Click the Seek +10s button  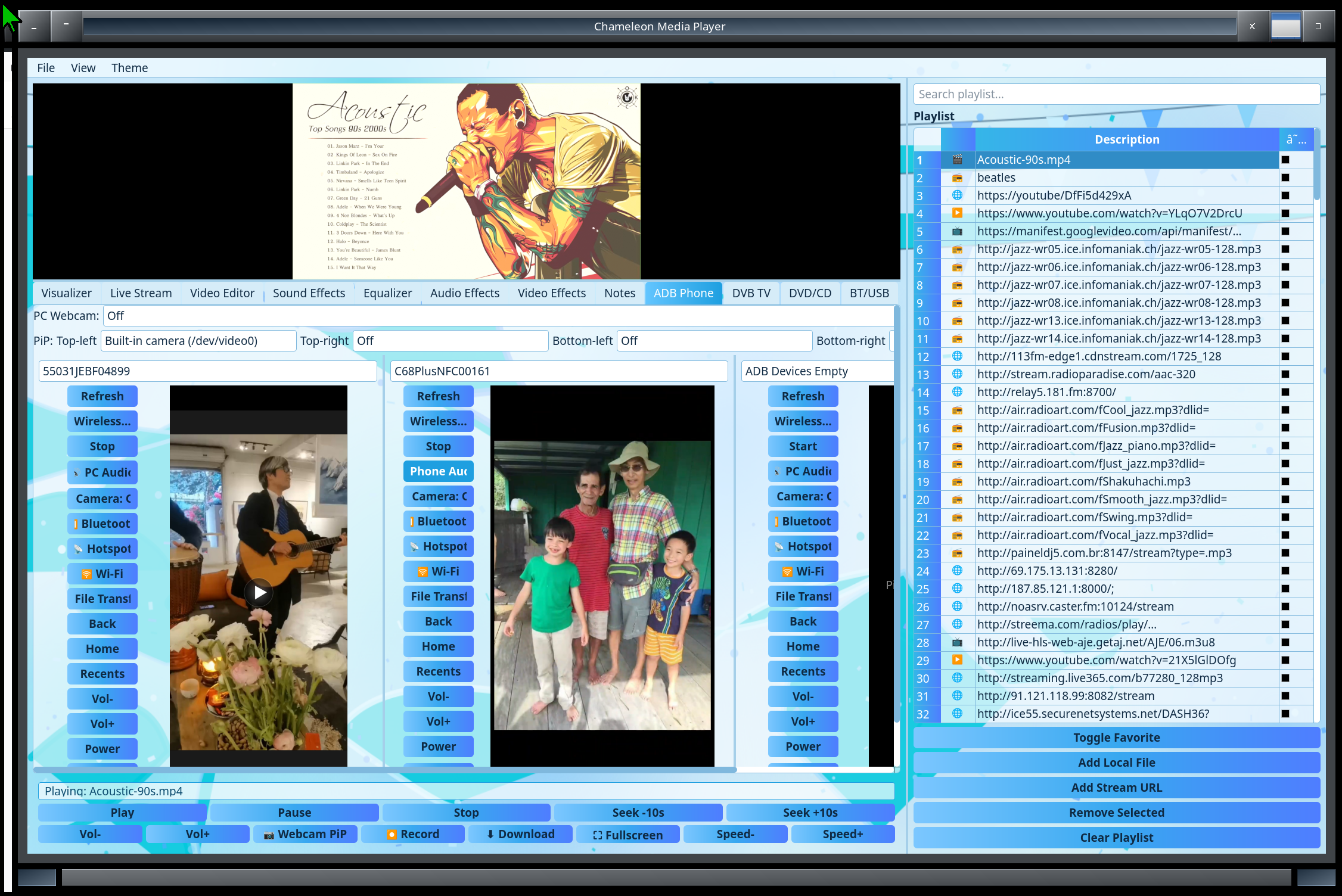810,813
